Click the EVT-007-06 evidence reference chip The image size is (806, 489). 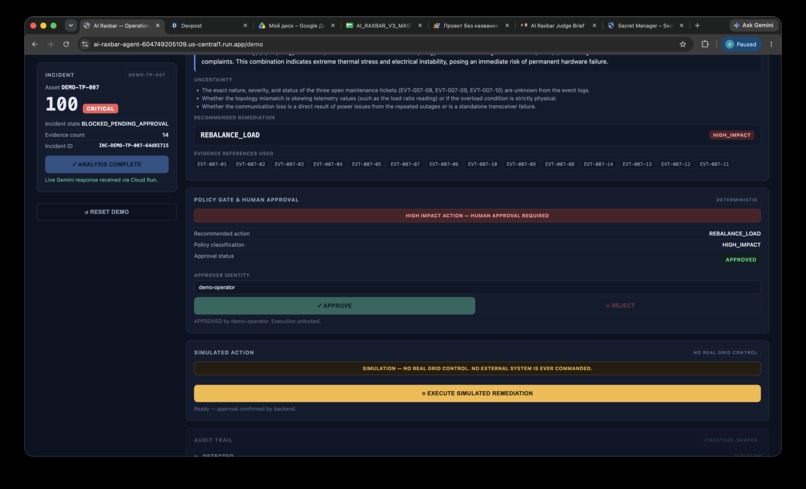pos(444,165)
